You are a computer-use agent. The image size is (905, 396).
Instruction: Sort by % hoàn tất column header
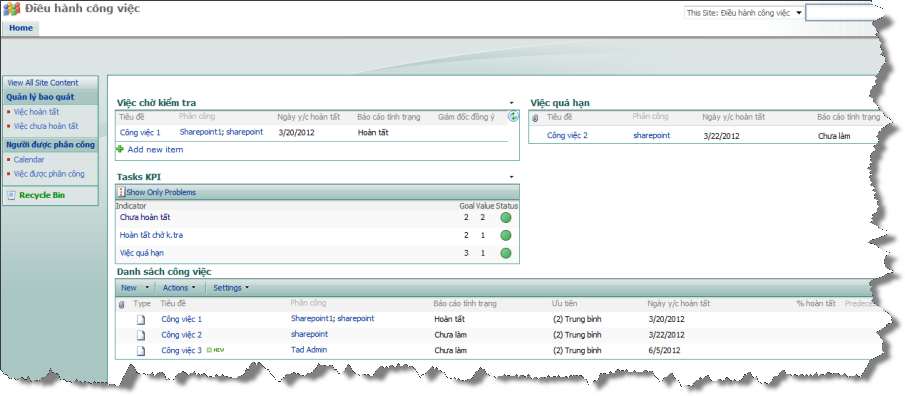(816, 303)
